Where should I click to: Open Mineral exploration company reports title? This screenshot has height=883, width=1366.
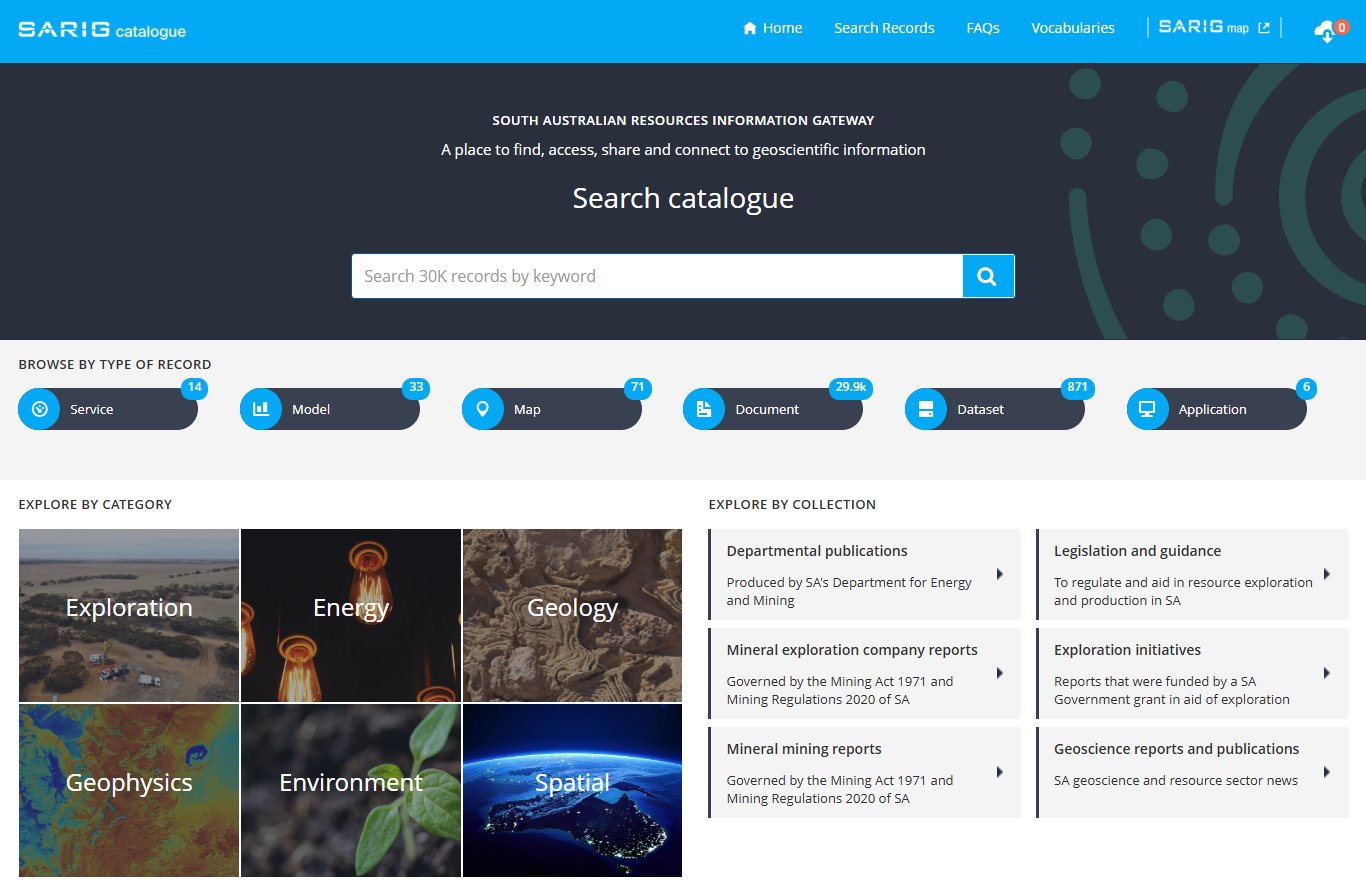852,650
